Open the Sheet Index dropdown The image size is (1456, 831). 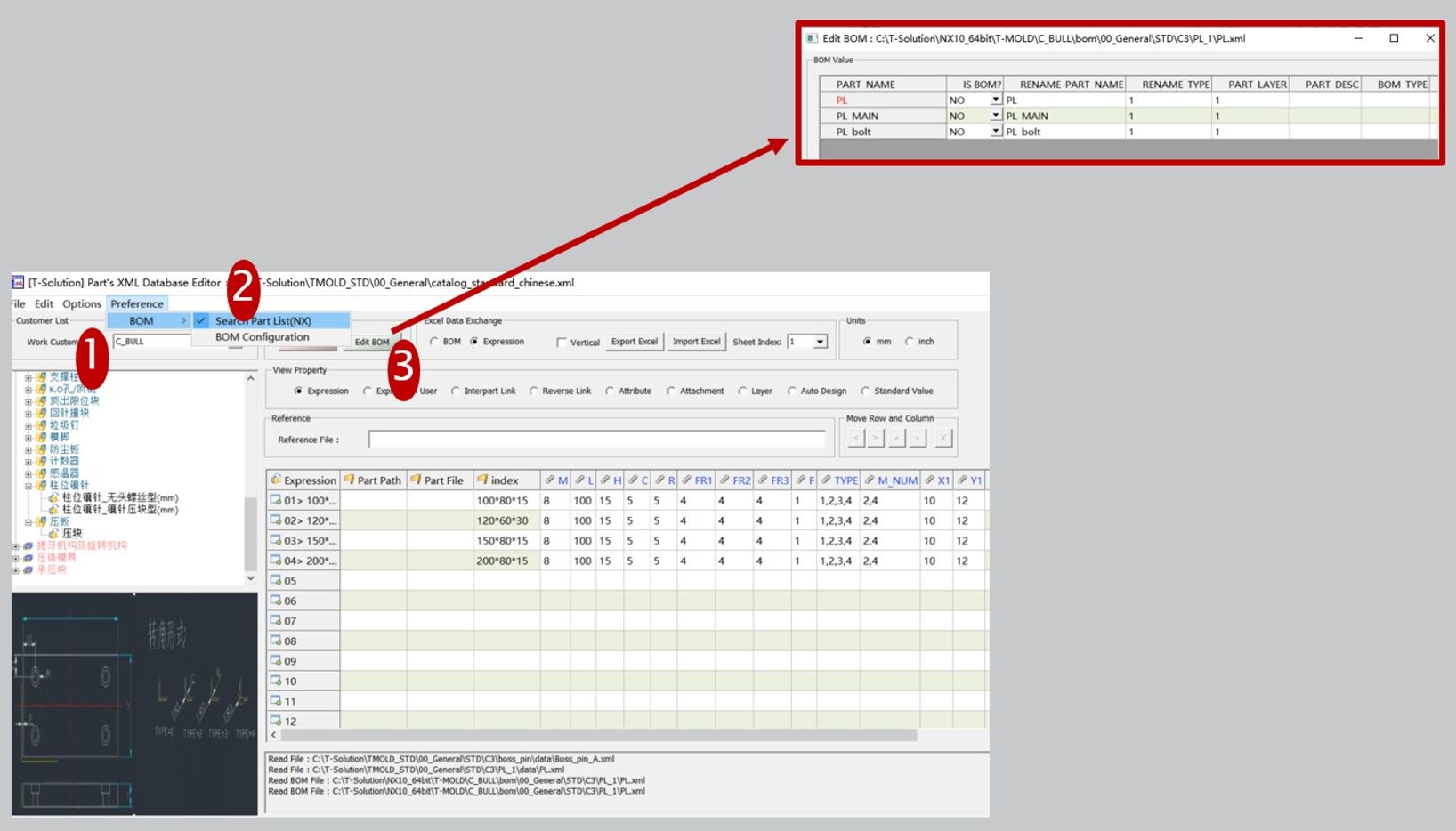click(x=821, y=342)
